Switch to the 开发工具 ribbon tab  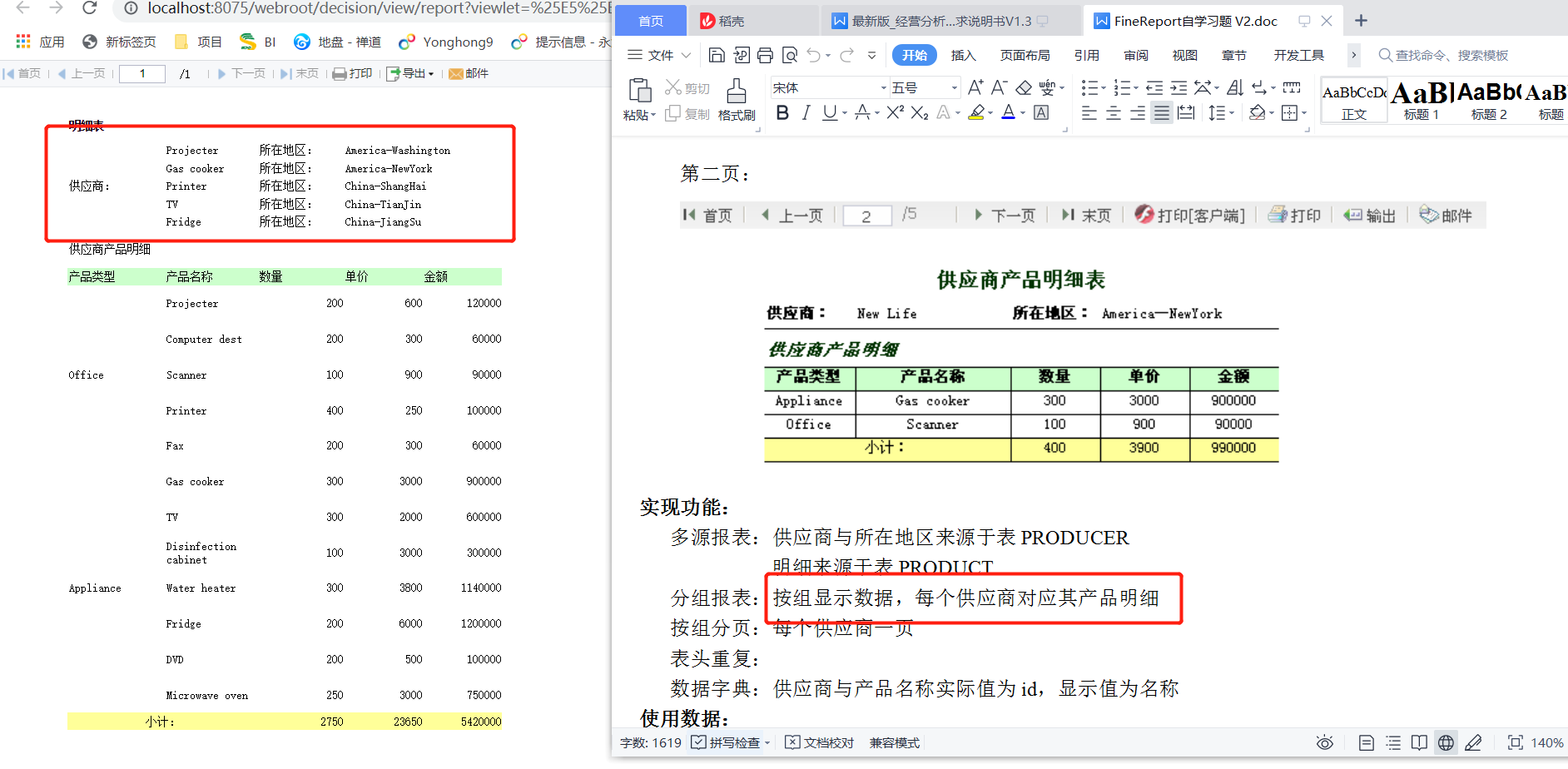coord(1298,55)
